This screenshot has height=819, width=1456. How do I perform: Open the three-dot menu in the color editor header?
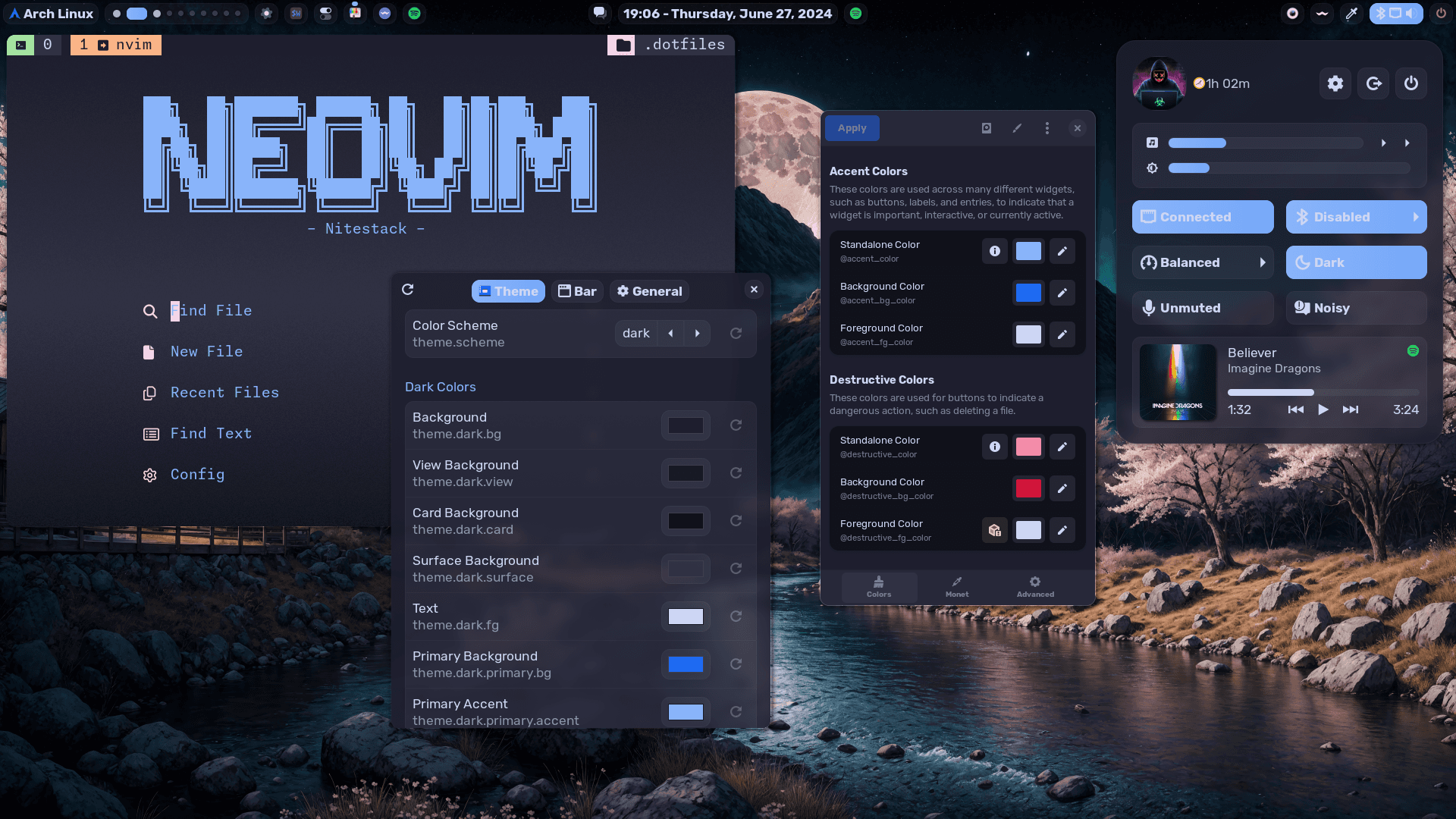pyautogui.click(x=1047, y=128)
